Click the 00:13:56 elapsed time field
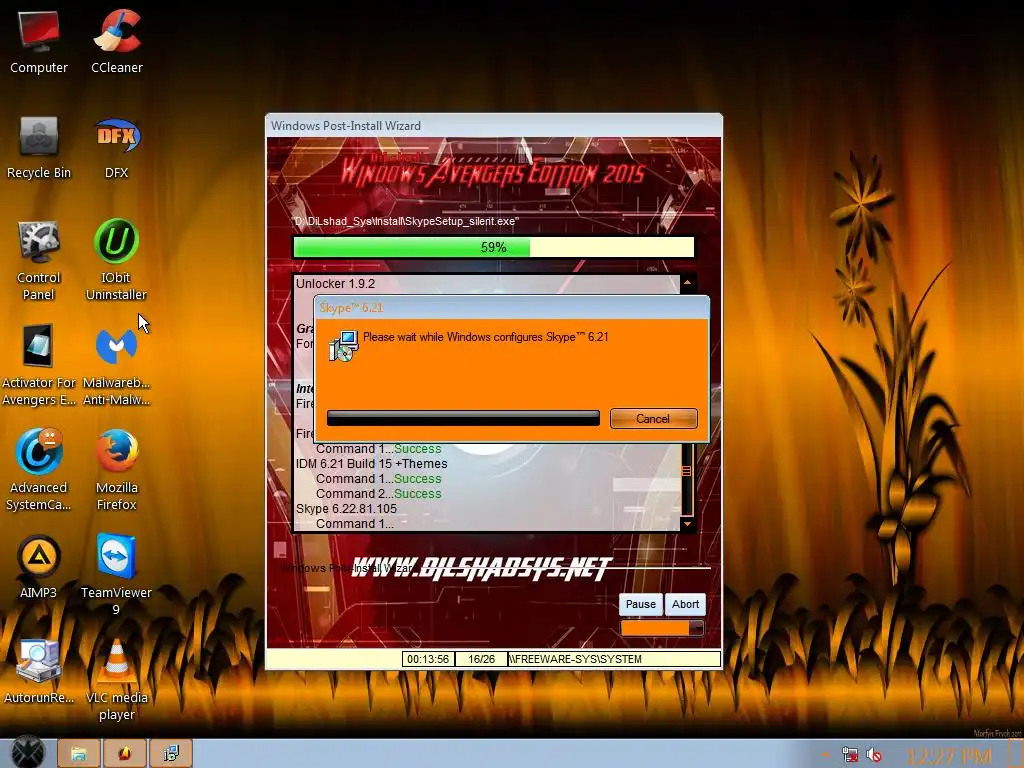1024x768 pixels. (428, 659)
